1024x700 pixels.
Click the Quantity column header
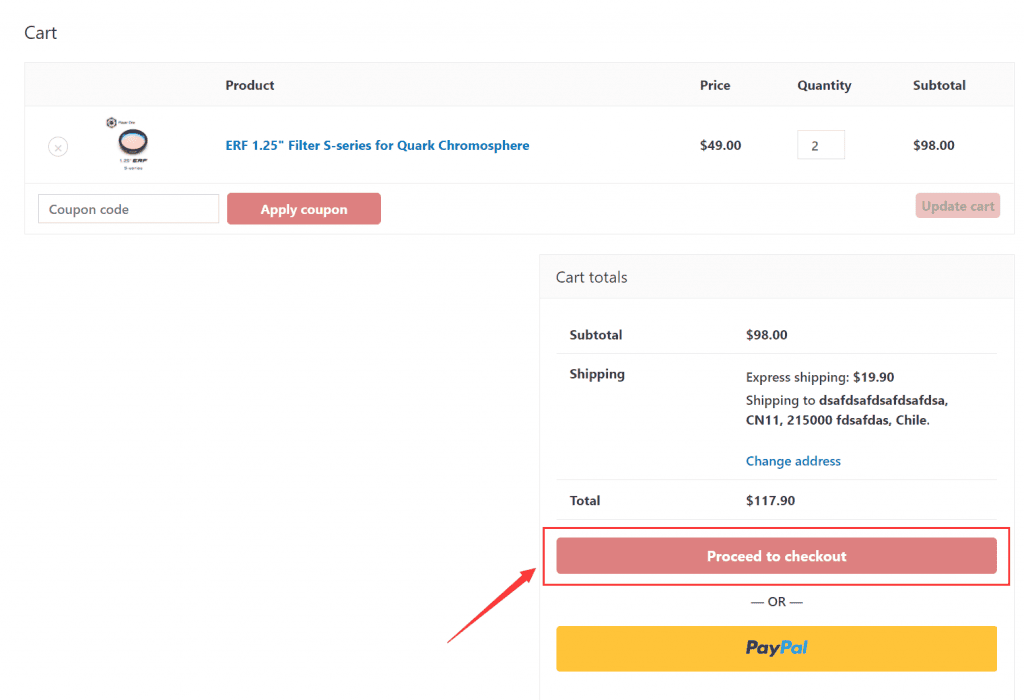(824, 86)
